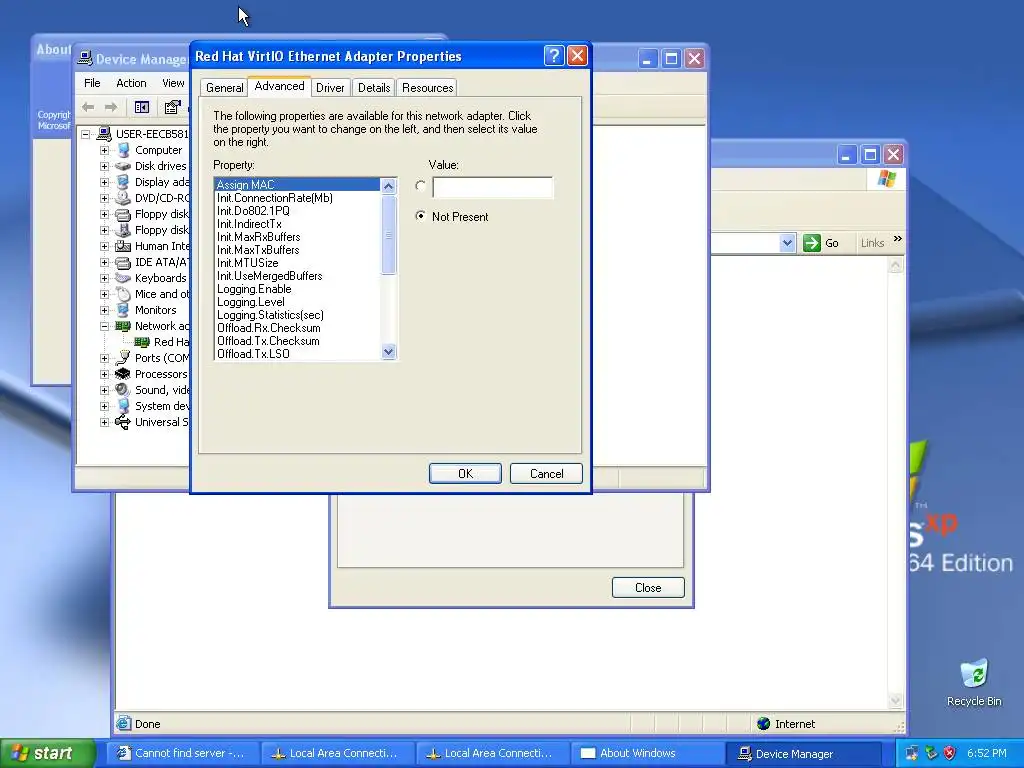Click the Computer icon in Device Manager tree

click(123, 150)
